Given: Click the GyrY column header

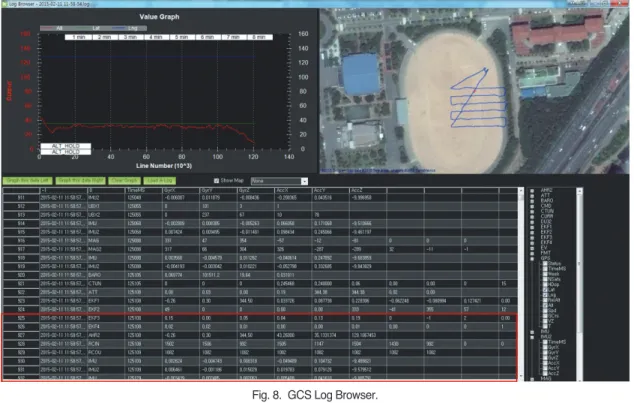Looking at the screenshot, I should pyautogui.click(x=218, y=190).
